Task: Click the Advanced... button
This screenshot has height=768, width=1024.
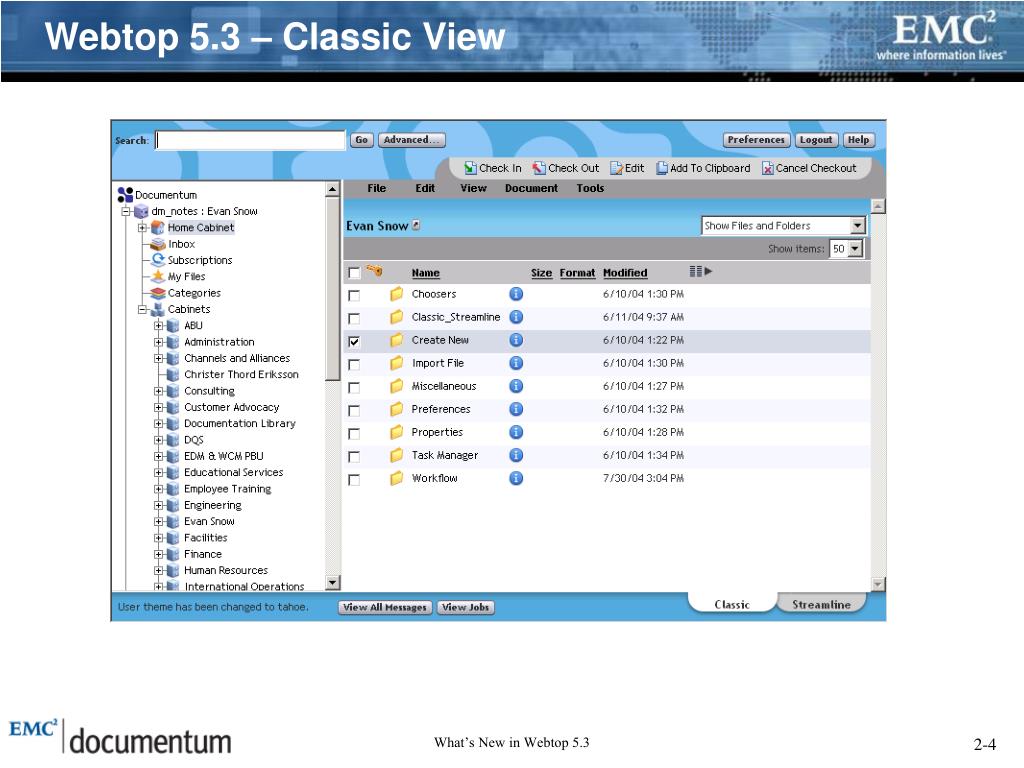Action: pos(411,140)
